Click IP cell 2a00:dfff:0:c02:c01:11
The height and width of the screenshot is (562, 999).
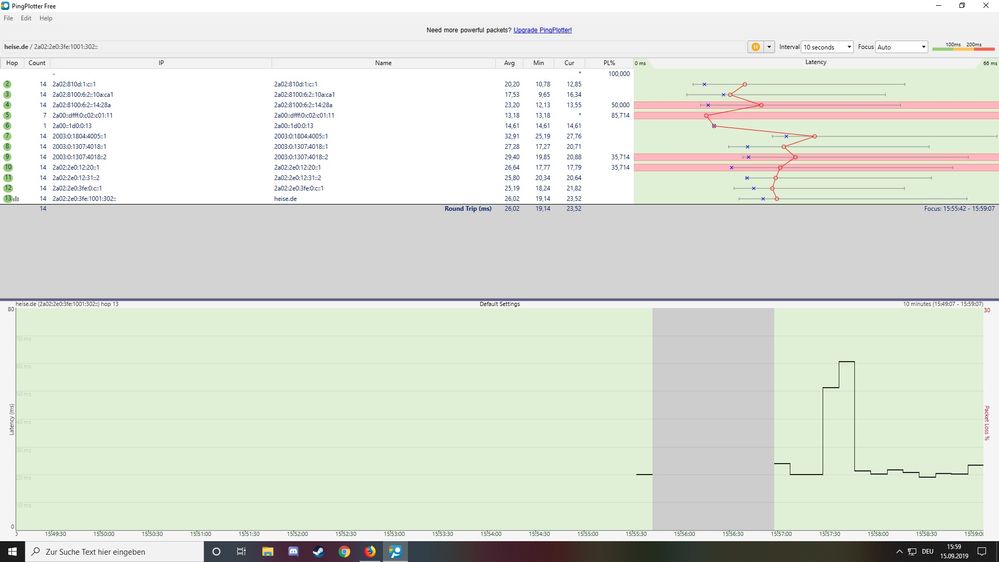point(82,115)
